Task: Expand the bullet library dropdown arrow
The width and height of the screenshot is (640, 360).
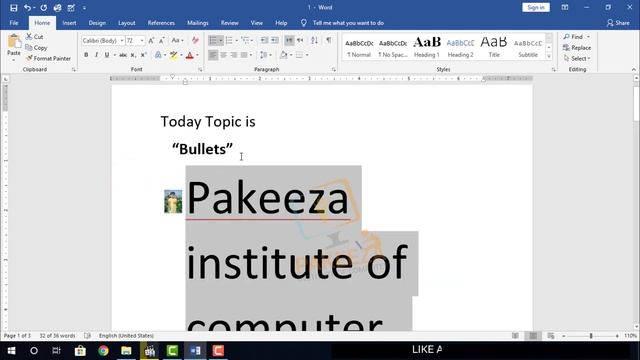Action: [221, 40]
